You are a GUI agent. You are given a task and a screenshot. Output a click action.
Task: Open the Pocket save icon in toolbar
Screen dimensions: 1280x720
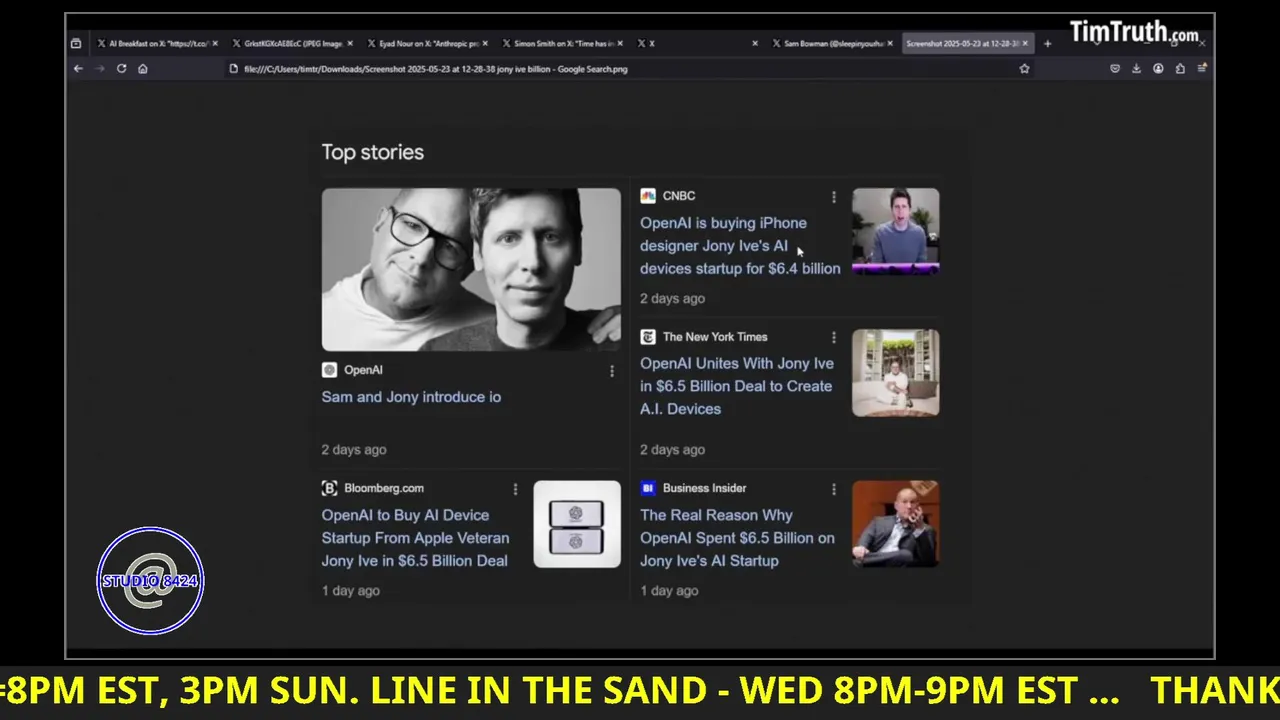[x=1115, y=69]
